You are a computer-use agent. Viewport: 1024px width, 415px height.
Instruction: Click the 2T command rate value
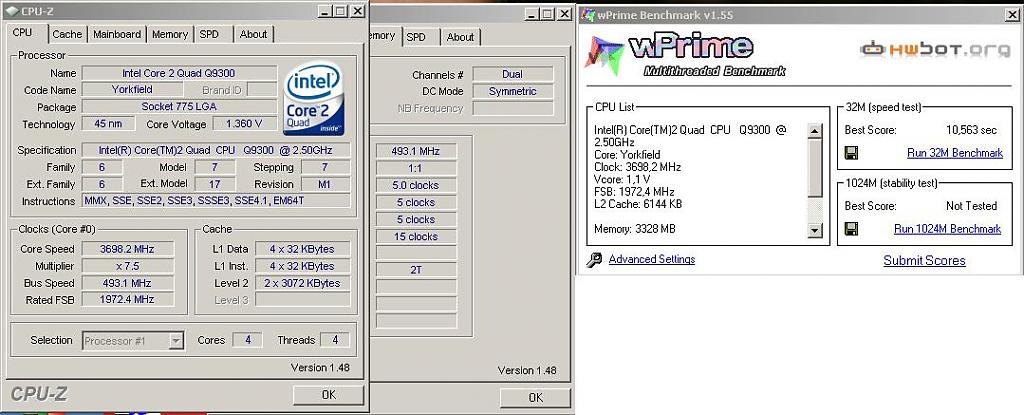(416, 269)
